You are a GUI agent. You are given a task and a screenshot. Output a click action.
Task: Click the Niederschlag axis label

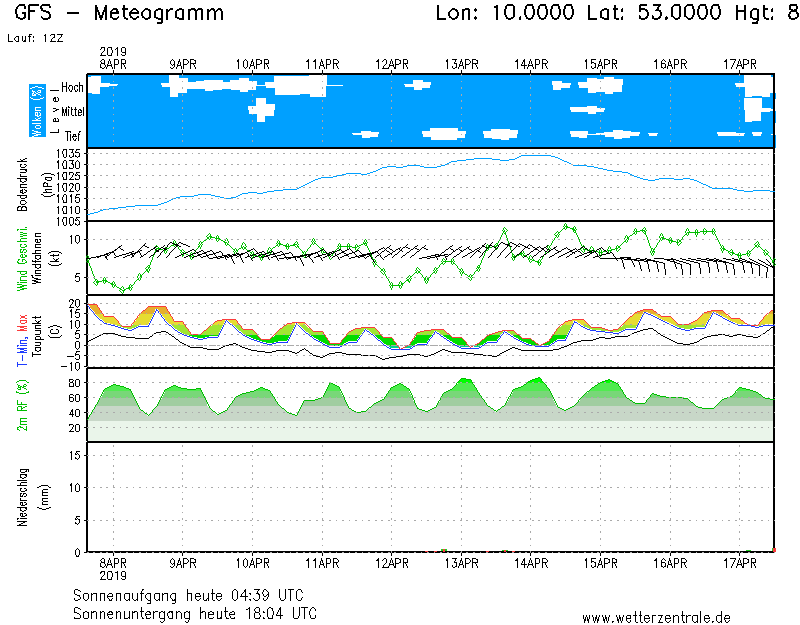coord(22,497)
